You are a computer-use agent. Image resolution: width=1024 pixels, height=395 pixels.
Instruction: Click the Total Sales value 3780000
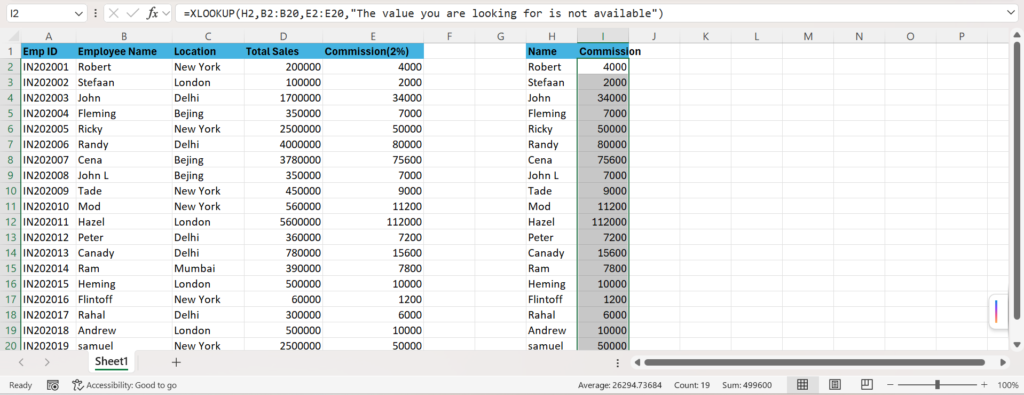[283, 160]
